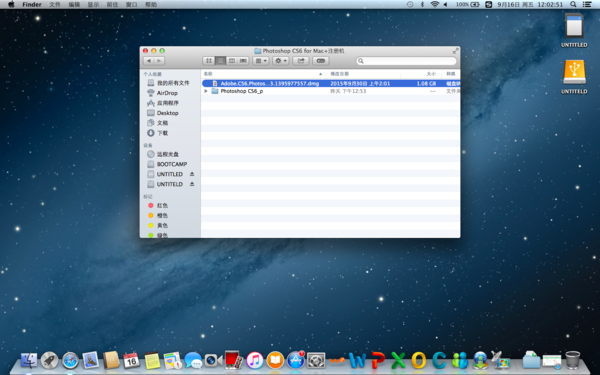Open the item arrangement dropdown in toolbar

coord(261,61)
